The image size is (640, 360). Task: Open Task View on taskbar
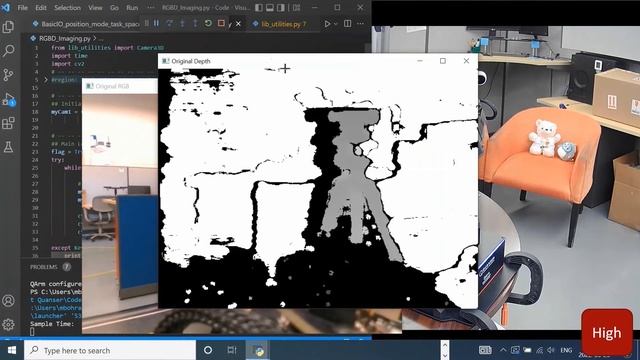[x=232, y=350]
